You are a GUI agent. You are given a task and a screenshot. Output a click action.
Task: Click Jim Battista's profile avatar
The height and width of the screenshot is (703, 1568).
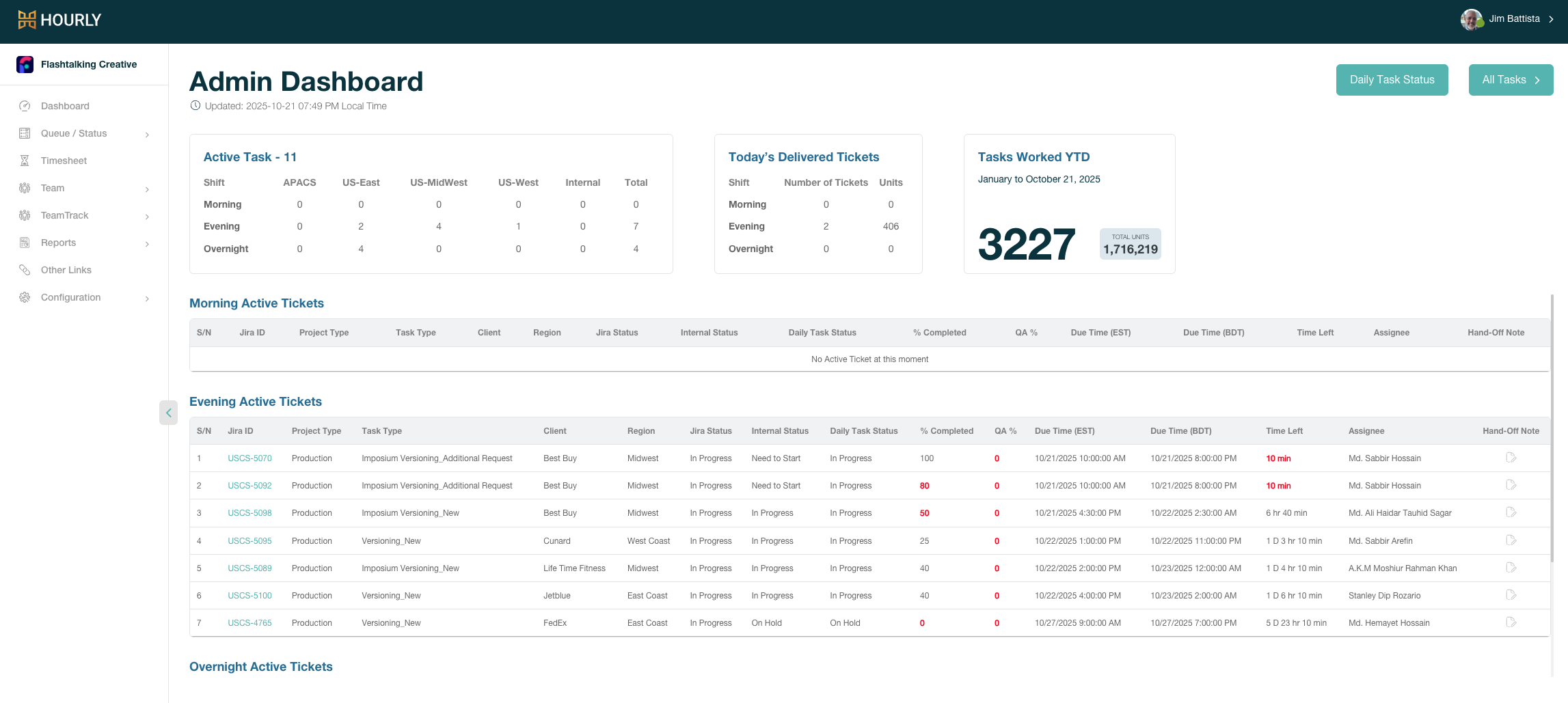coord(1471,19)
